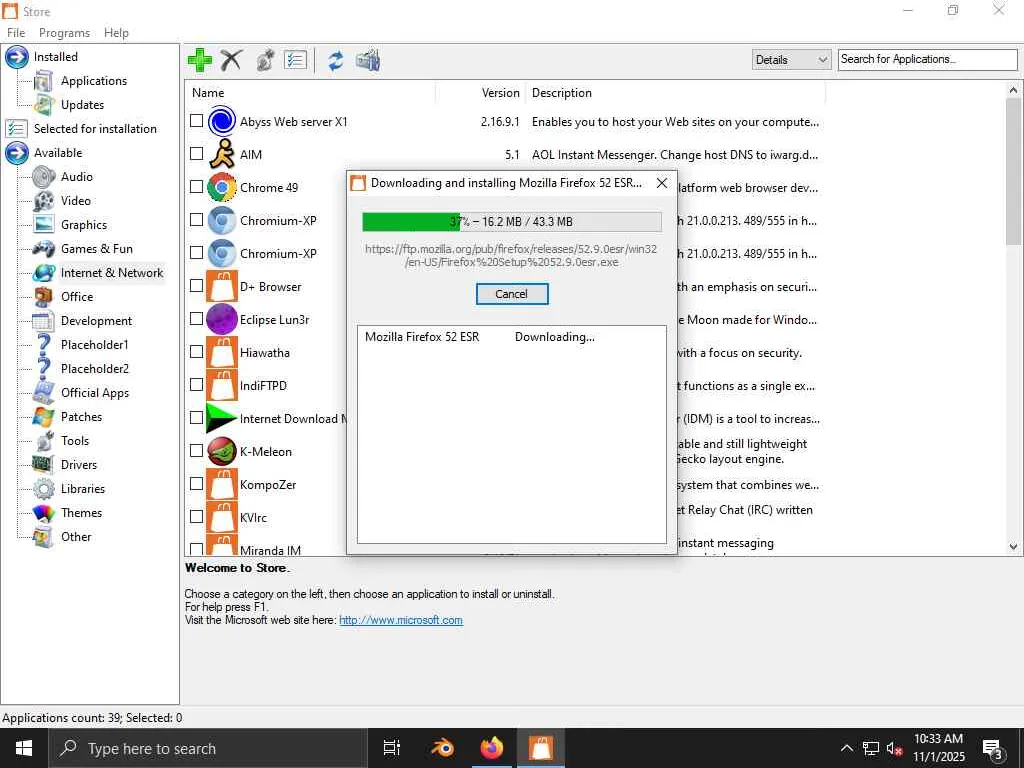Sort by the Name column header
The image size is (1024, 768).
[x=311, y=93]
